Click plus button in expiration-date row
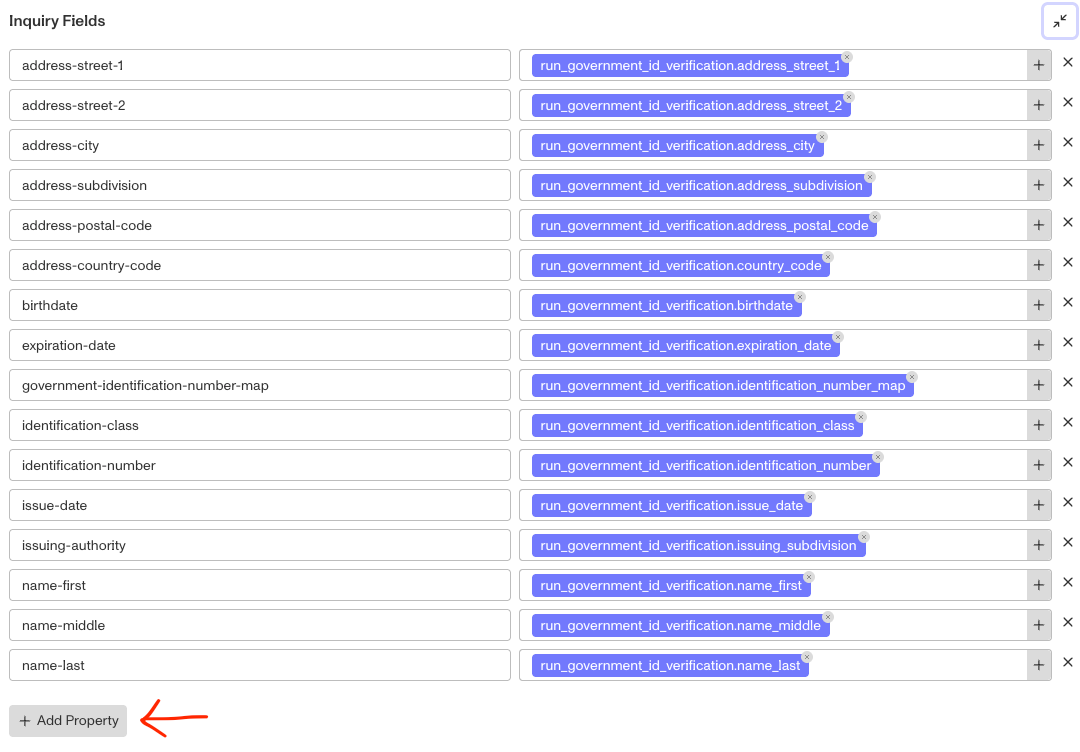 (1039, 345)
